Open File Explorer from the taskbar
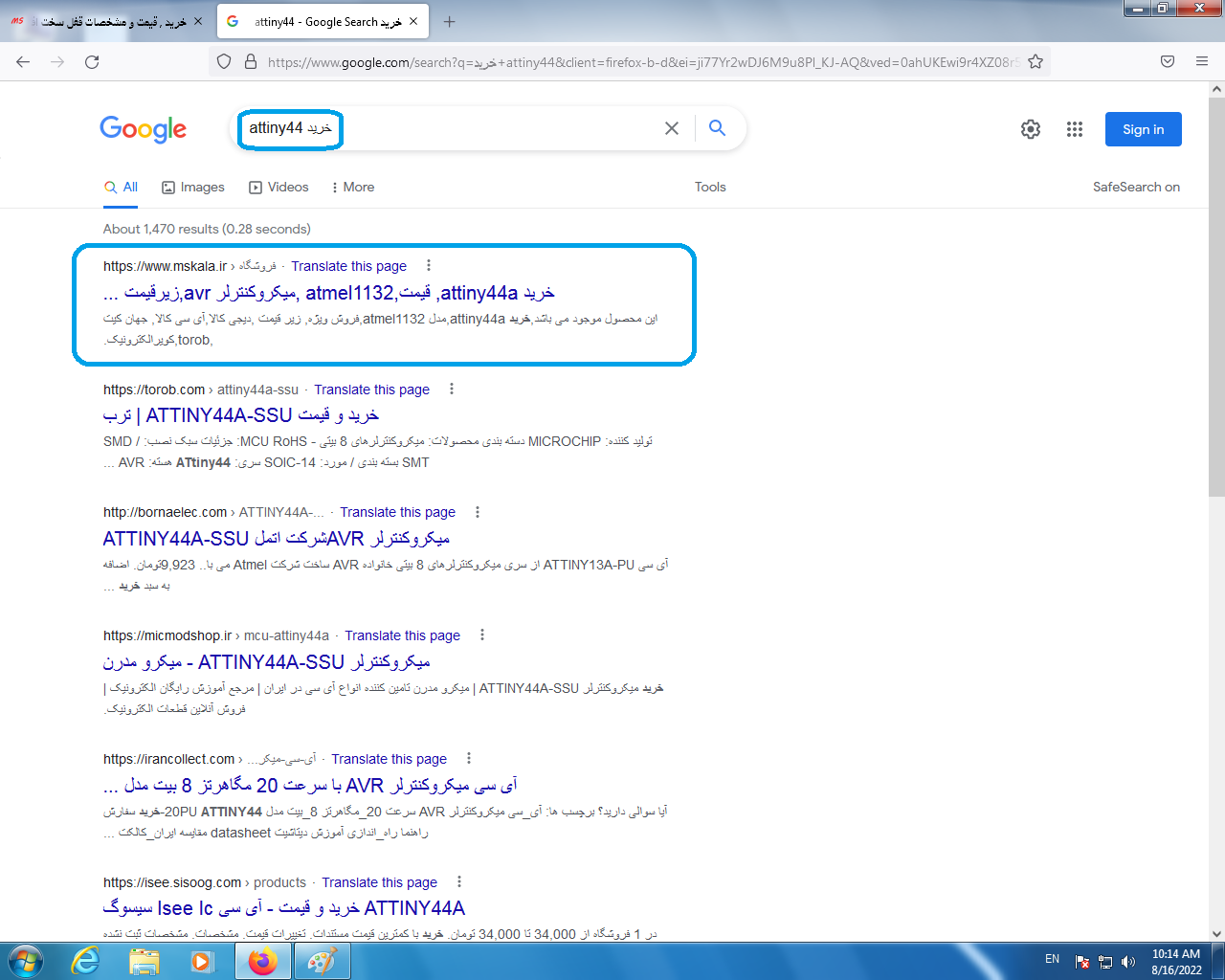 [145, 961]
